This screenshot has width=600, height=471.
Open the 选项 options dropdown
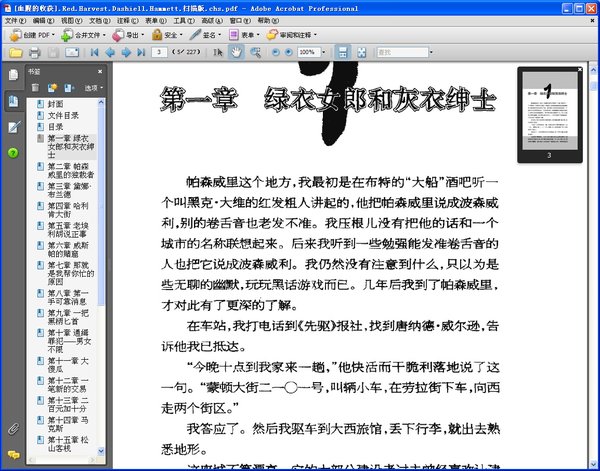click(94, 88)
